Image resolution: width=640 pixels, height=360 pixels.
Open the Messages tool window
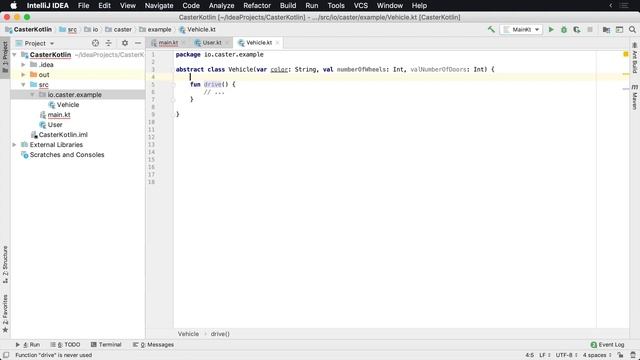click(x=153, y=344)
